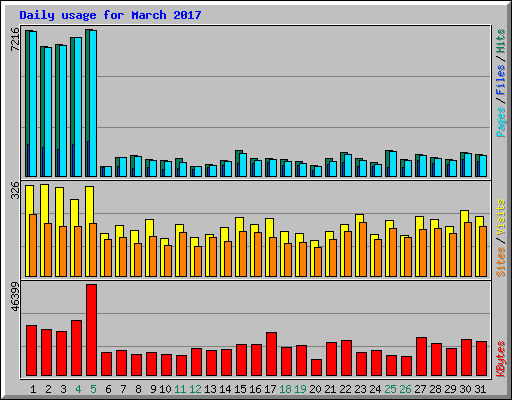
Task: Click the cyan hits bar for day 25
Action: point(393,164)
